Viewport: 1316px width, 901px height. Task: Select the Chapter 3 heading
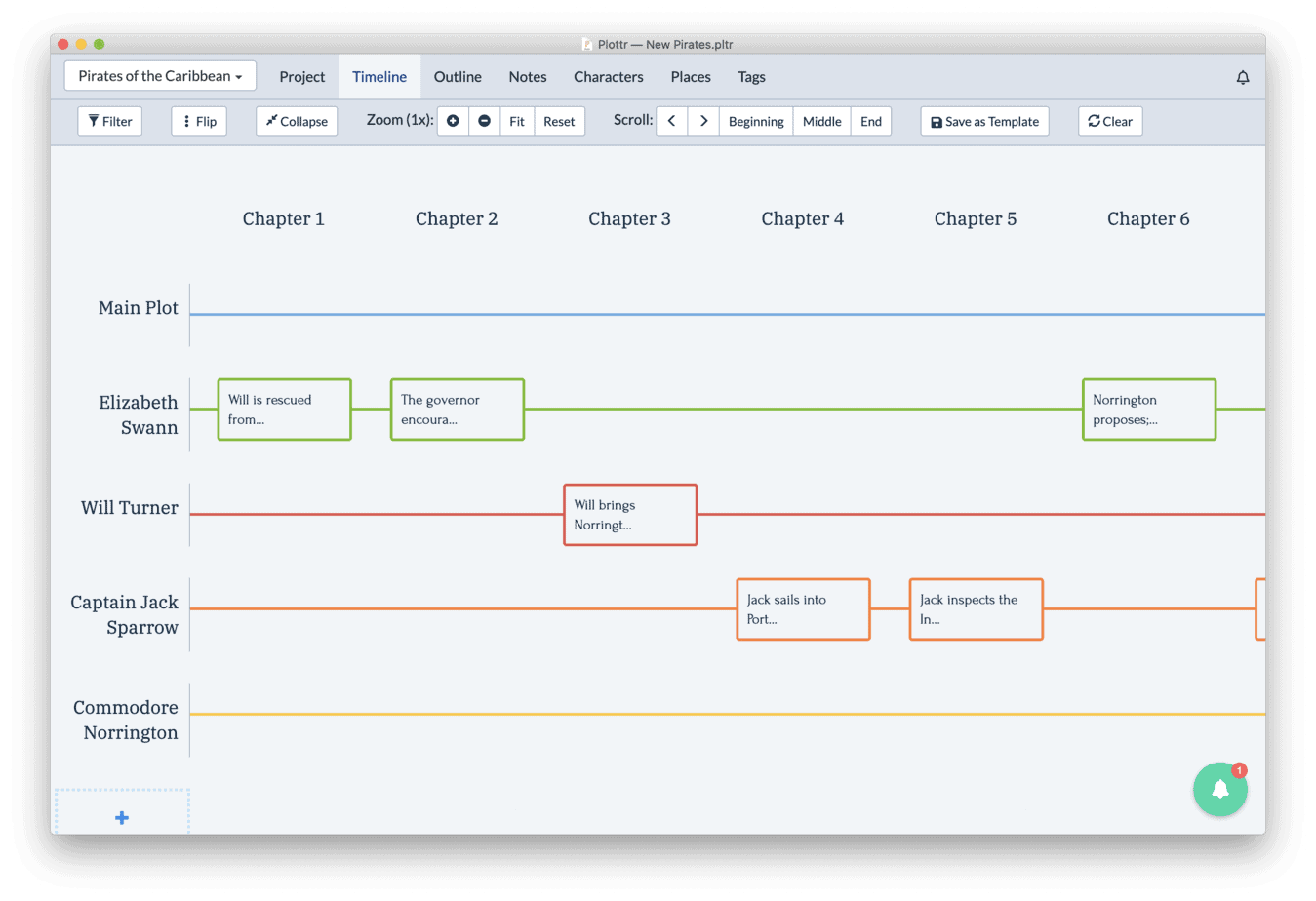[629, 219]
